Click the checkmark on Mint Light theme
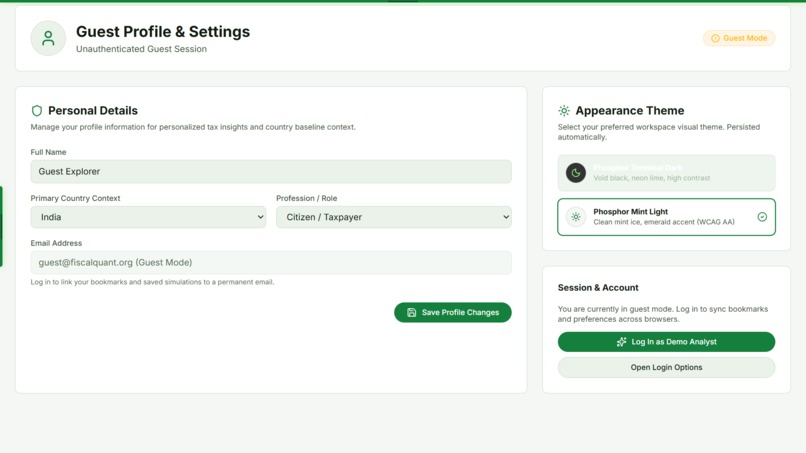Image resolution: width=806 pixels, height=453 pixels. [x=762, y=217]
